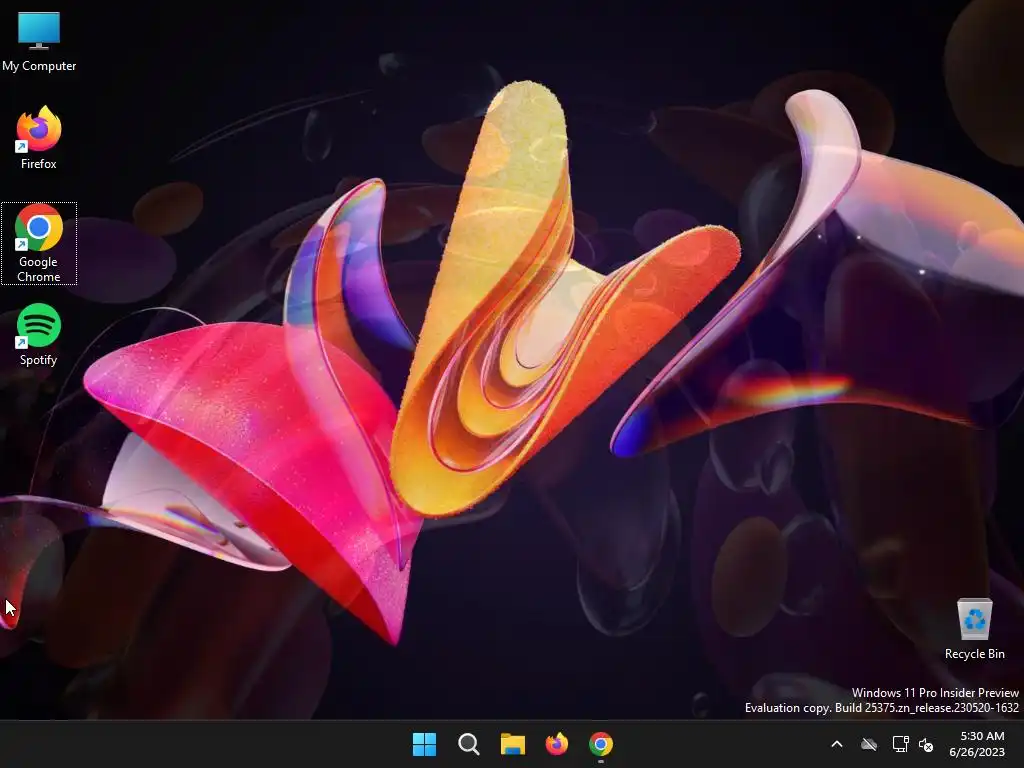Open File Explorer from the taskbar
The height and width of the screenshot is (768, 1024).
click(x=513, y=744)
